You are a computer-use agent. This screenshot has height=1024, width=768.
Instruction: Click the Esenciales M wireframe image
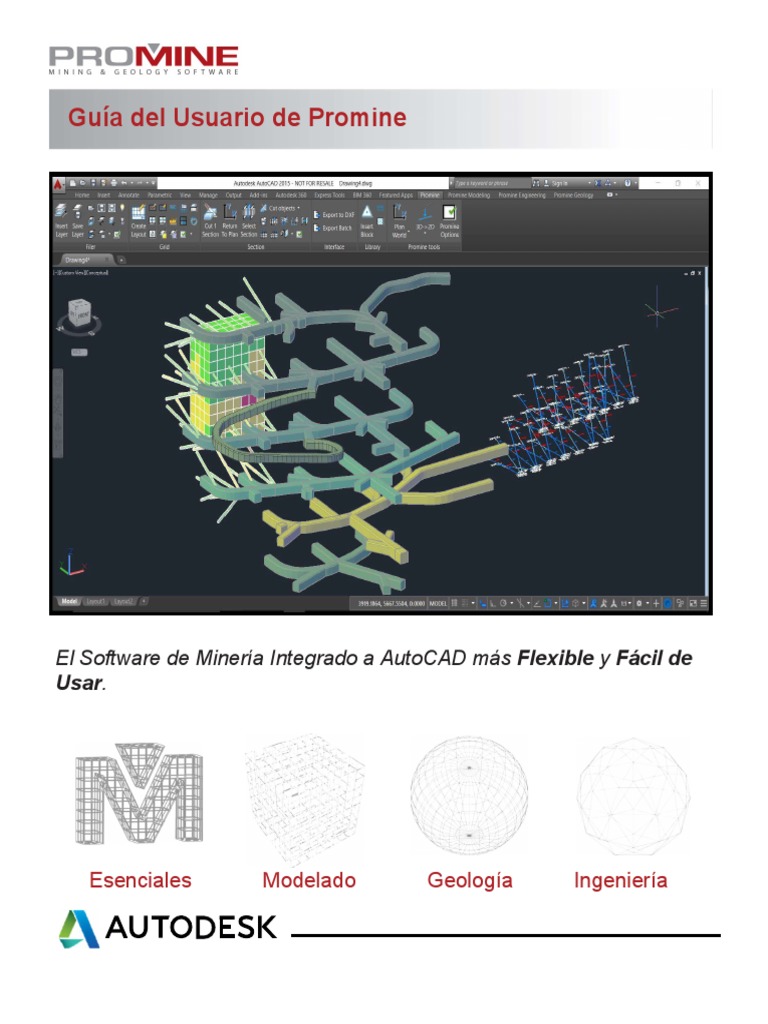(139, 793)
